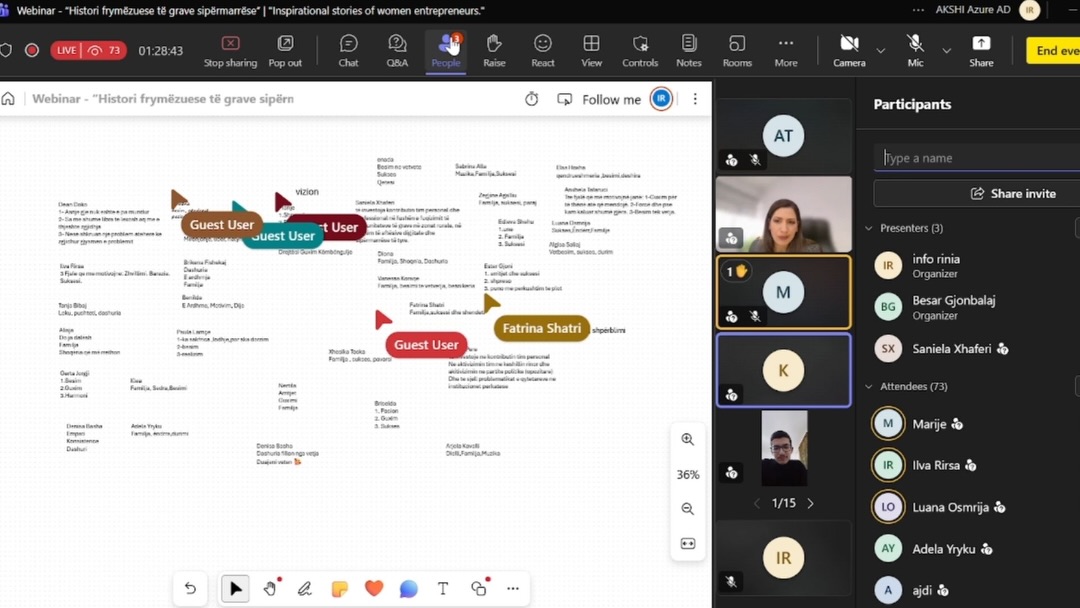Add a sticky note on the whiteboard

338,589
